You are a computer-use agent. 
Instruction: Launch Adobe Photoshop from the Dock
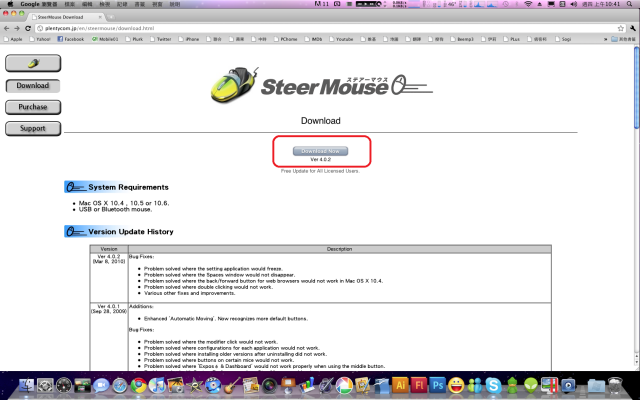438,385
